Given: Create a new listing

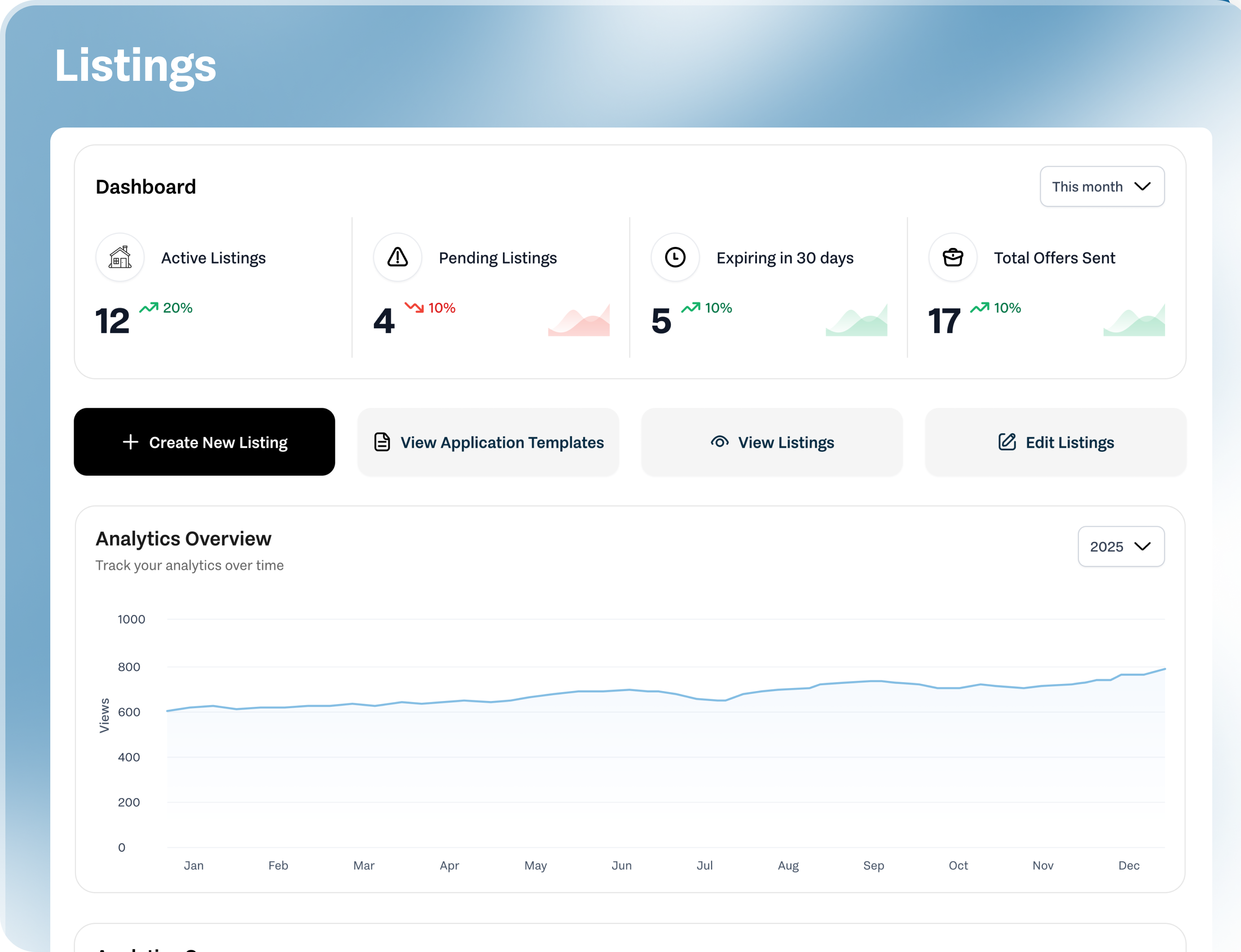Looking at the screenshot, I should click(x=205, y=442).
